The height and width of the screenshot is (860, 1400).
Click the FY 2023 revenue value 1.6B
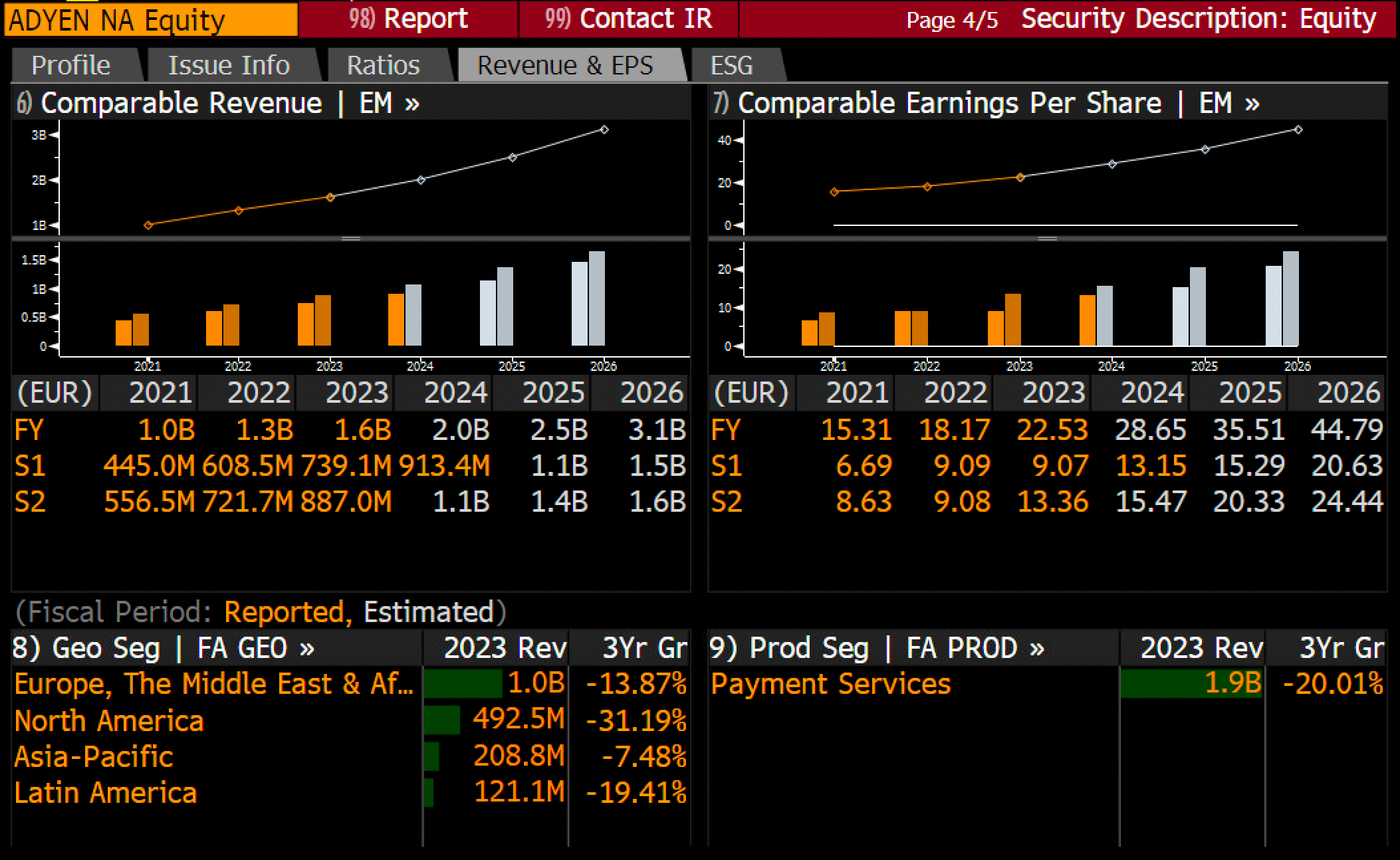coord(362,430)
